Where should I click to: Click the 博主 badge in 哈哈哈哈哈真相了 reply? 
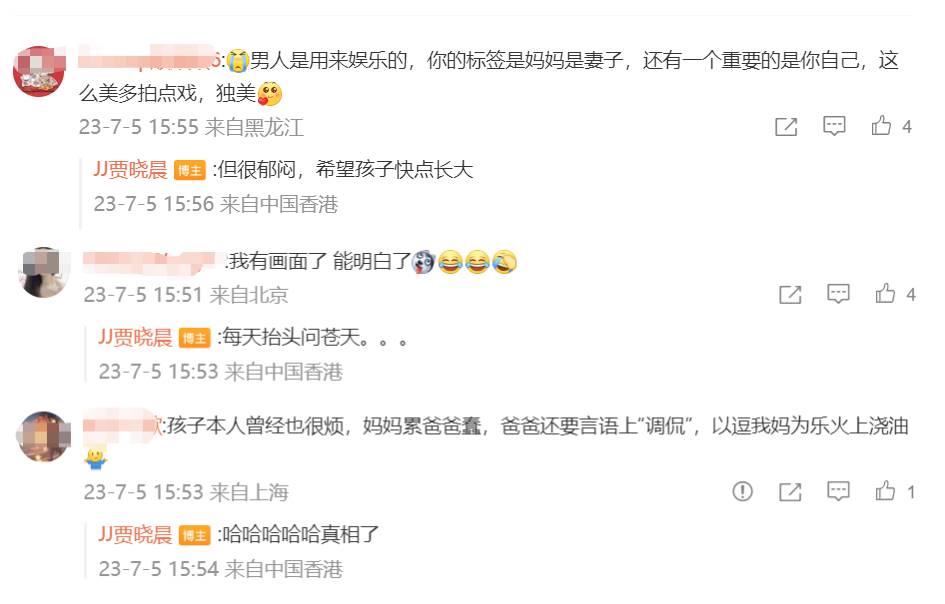[195, 535]
